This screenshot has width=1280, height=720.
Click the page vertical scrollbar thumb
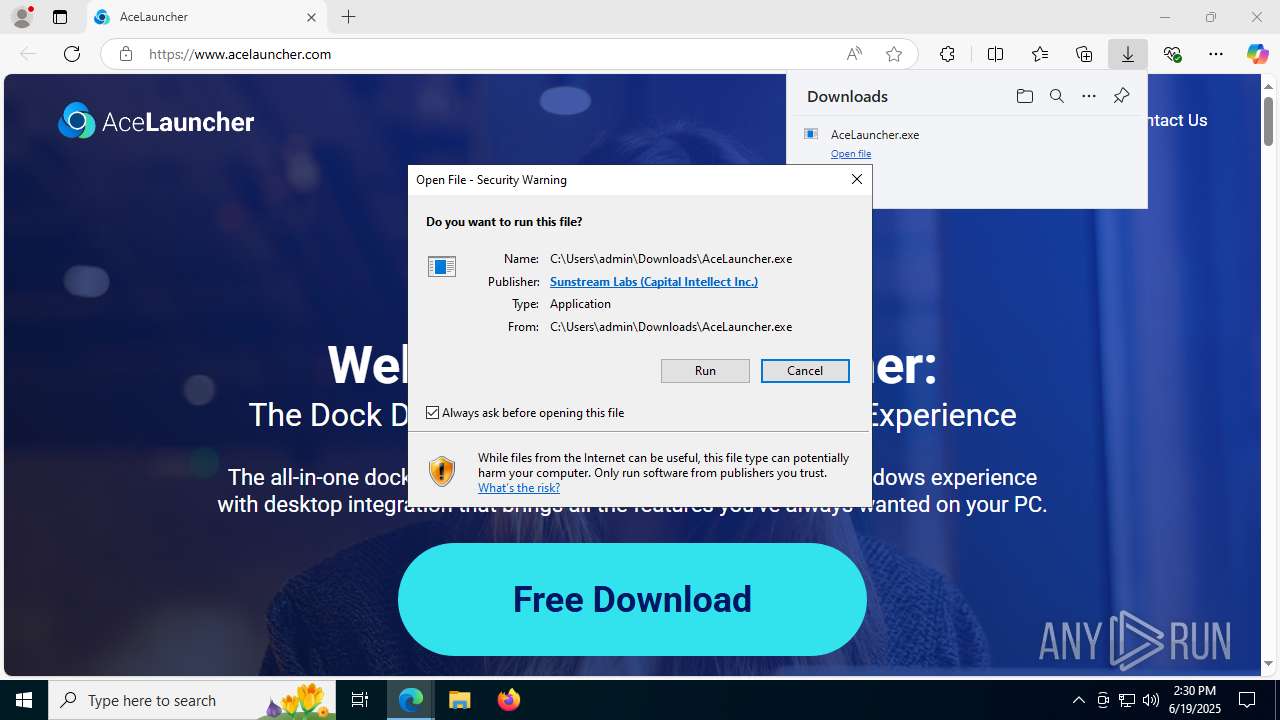1269,122
